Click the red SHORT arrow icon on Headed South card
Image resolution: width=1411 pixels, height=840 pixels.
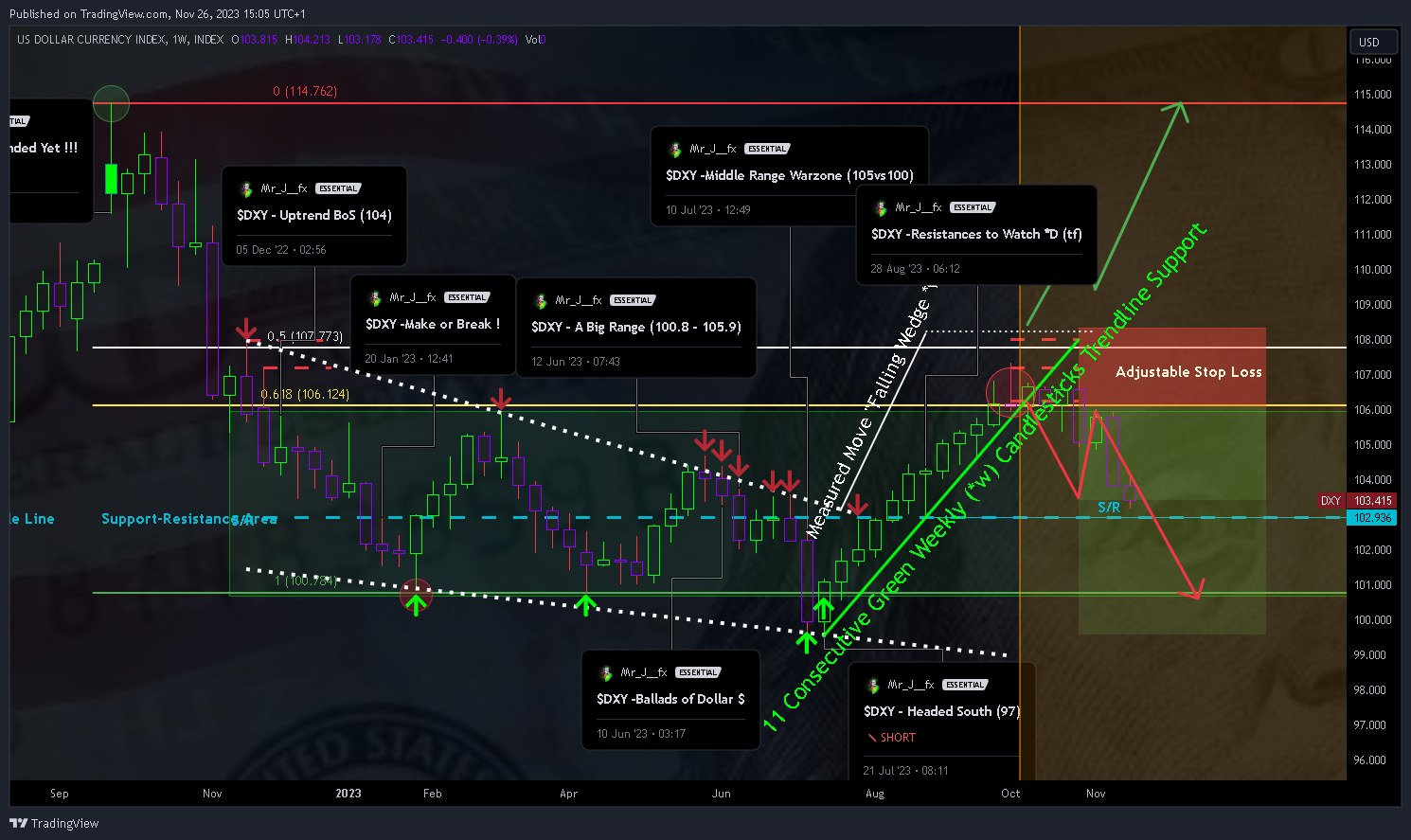pyautogui.click(x=871, y=738)
